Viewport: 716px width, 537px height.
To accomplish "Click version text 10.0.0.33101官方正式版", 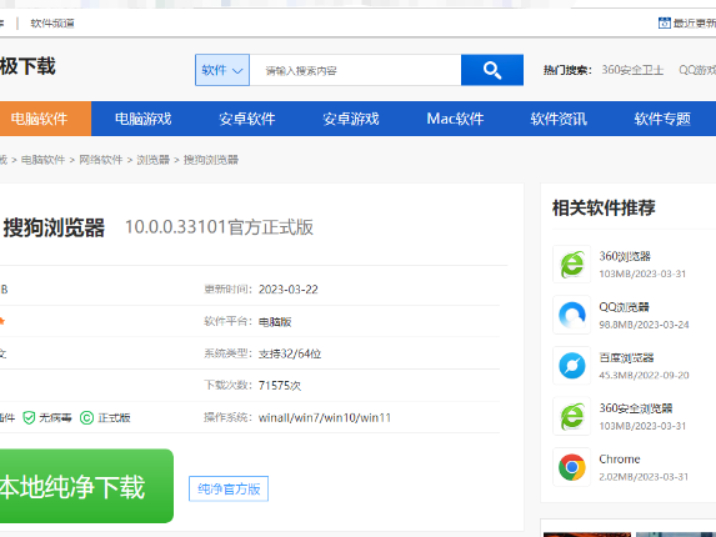I will click(219, 227).
